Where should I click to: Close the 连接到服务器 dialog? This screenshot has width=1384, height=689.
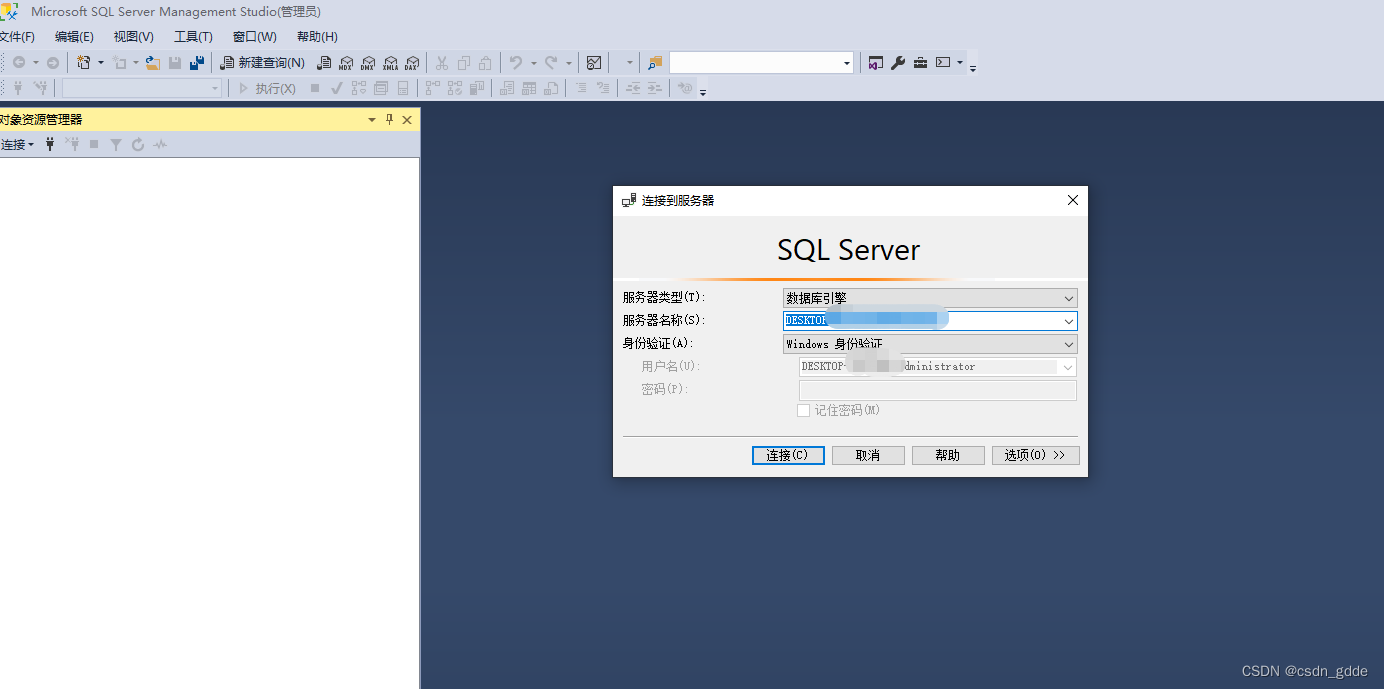pos(1073,200)
